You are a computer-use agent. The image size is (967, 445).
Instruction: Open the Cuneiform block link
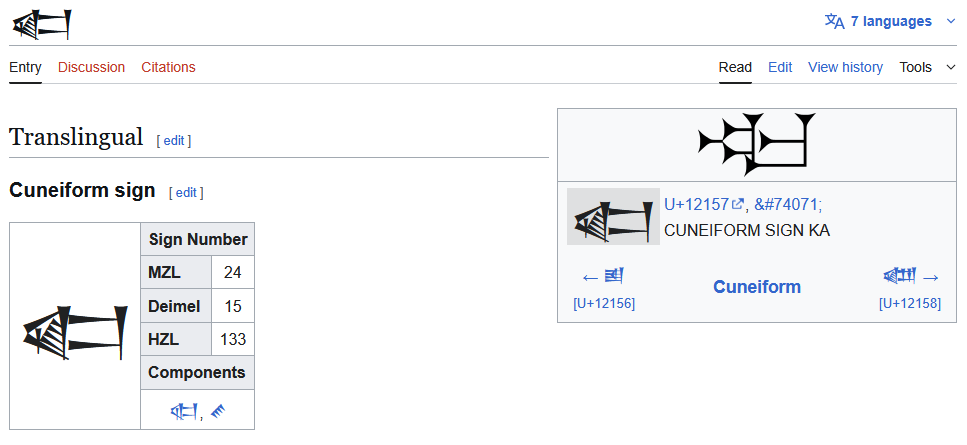click(x=757, y=287)
